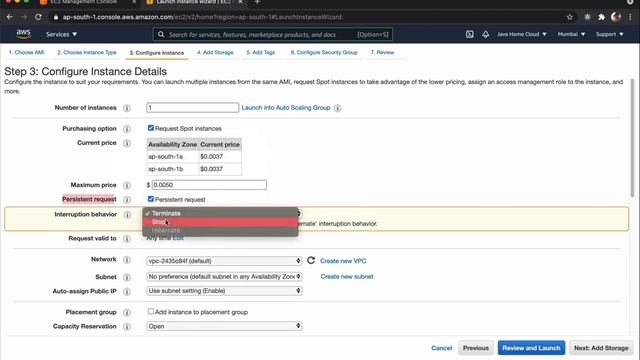
Task: Go to step 4 Add Storage tab
Action: (215, 52)
